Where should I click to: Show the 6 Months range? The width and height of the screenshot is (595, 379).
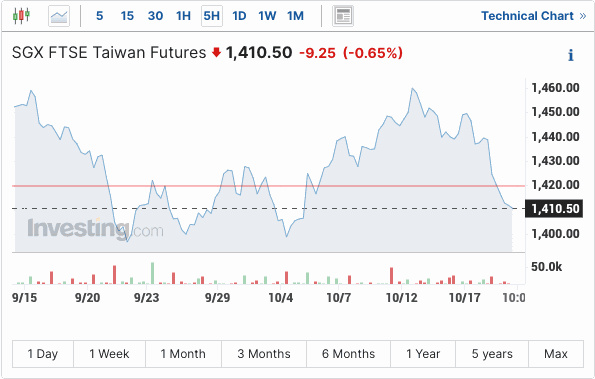point(348,354)
